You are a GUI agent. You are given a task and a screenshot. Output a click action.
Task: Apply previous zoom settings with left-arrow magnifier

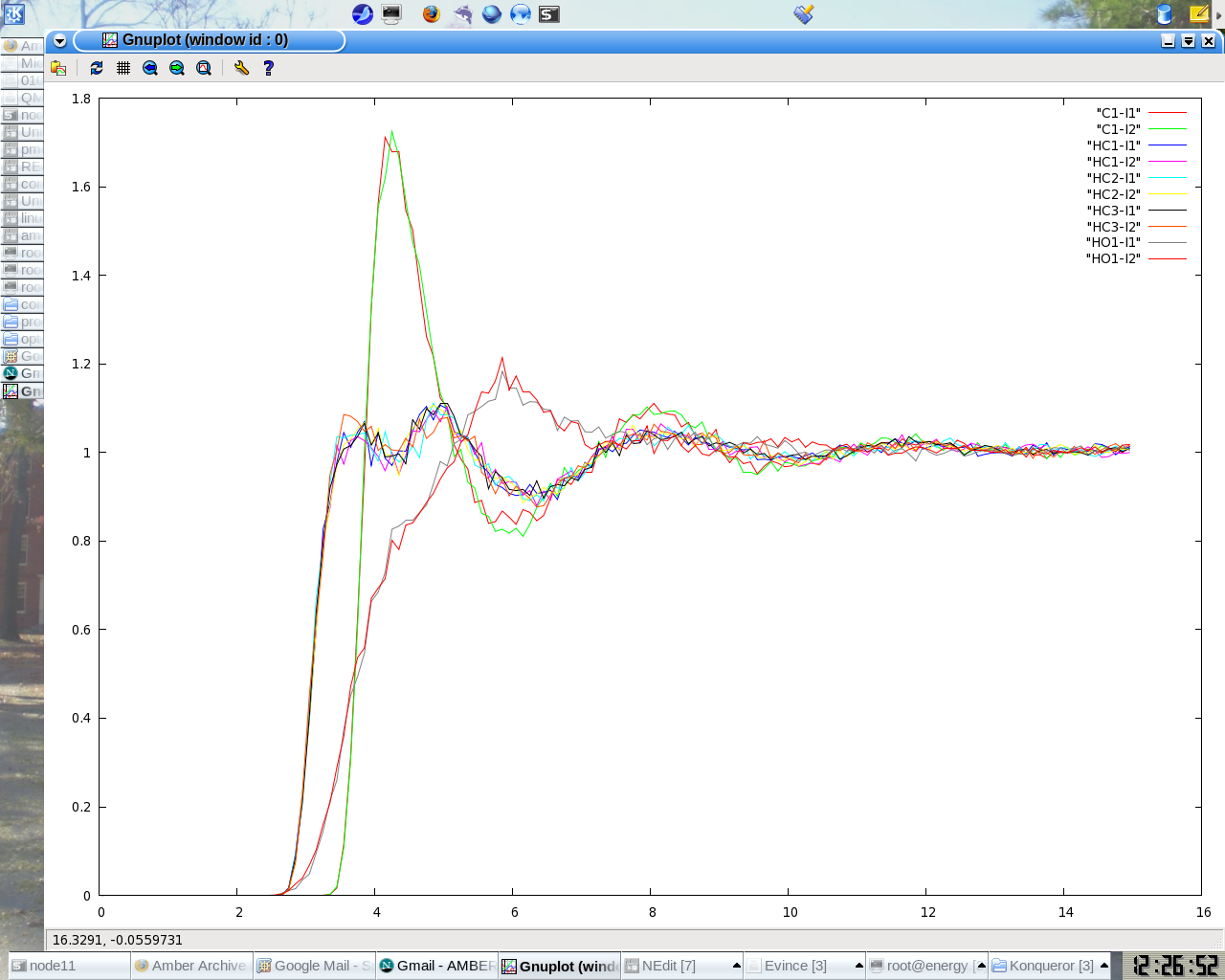[x=150, y=68]
